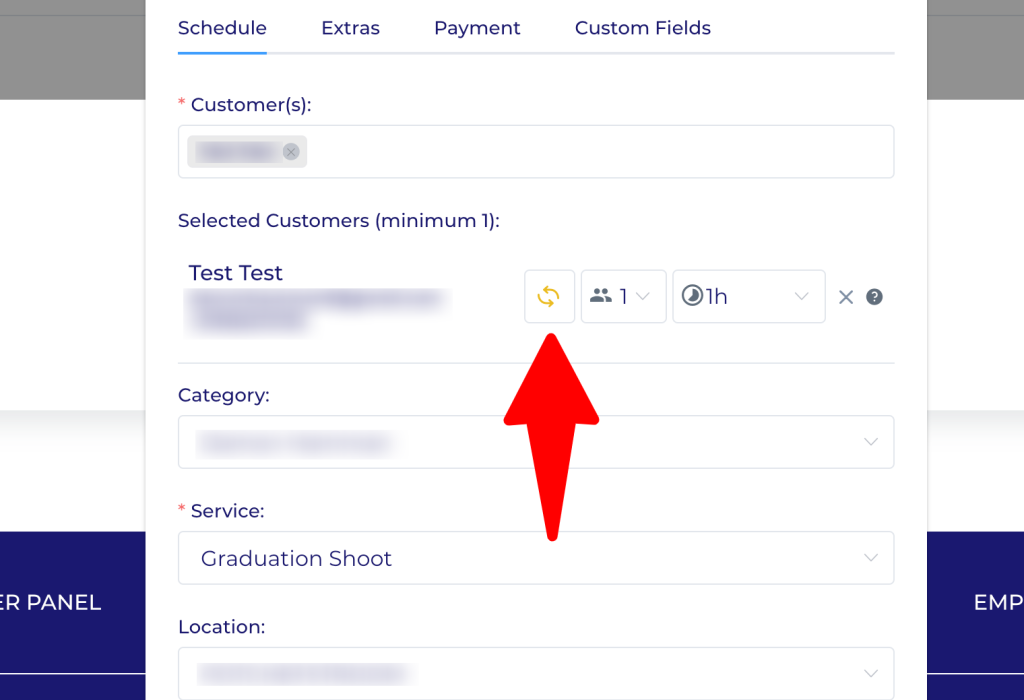This screenshot has width=1024, height=700.
Task: Open the Location dropdown
Action: pos(536,673)
